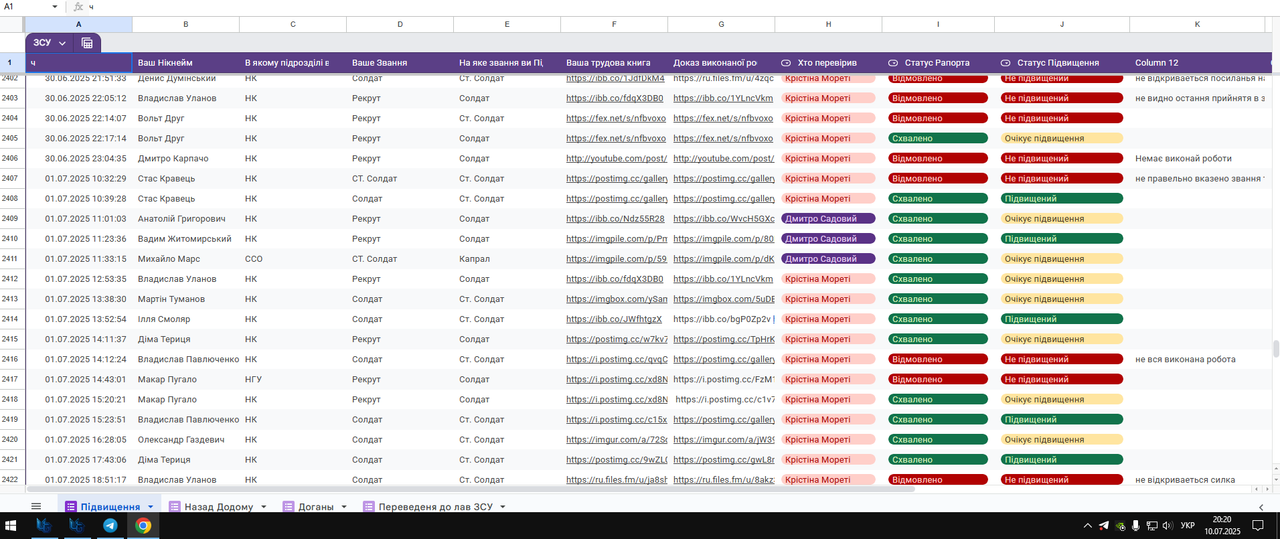Open imgur.com/a/72S link in row 2420
The image size is (1280, 539).
pyautogui.click(x=616, y=440)
